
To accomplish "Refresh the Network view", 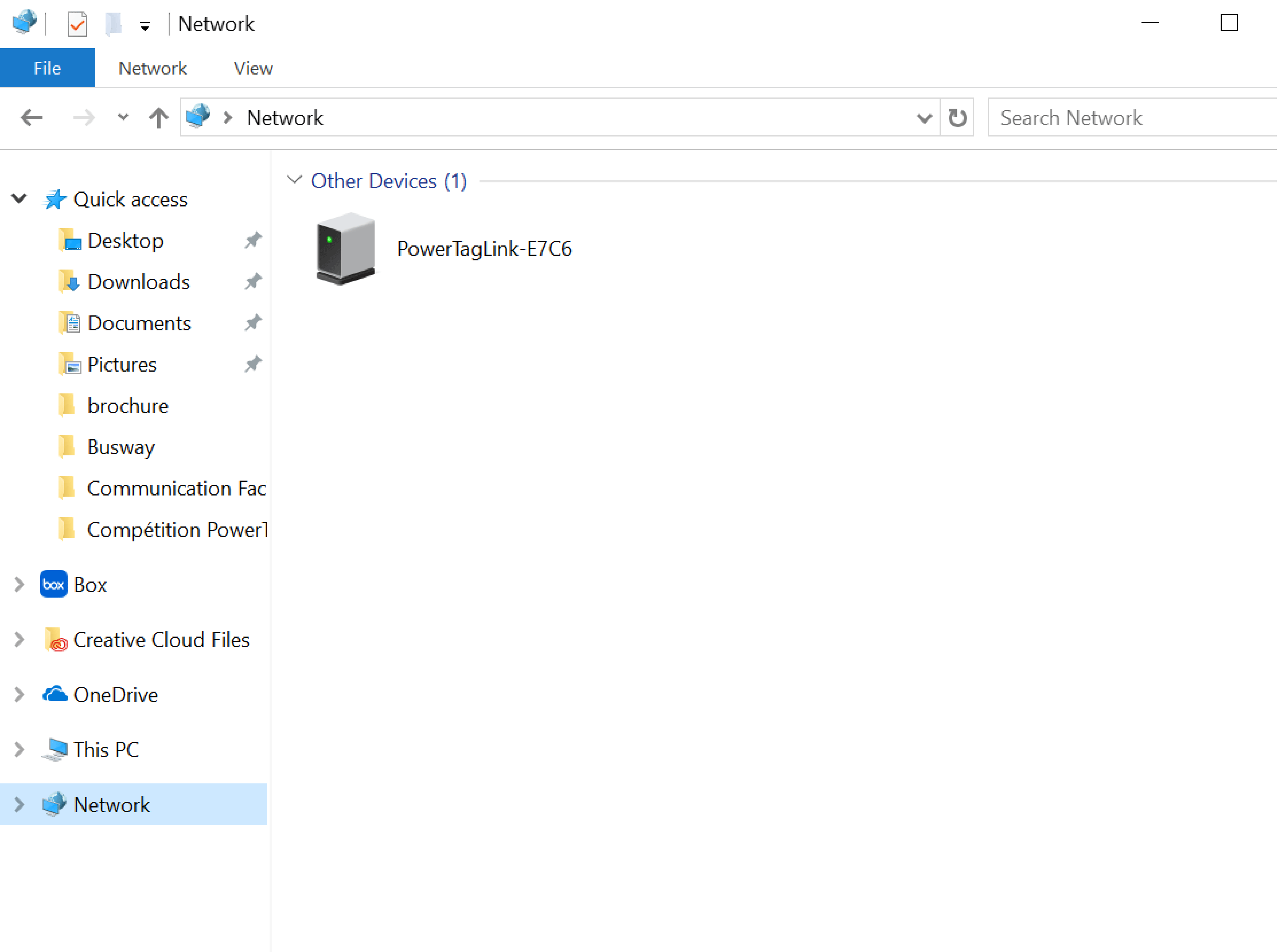I will (958, 118).
